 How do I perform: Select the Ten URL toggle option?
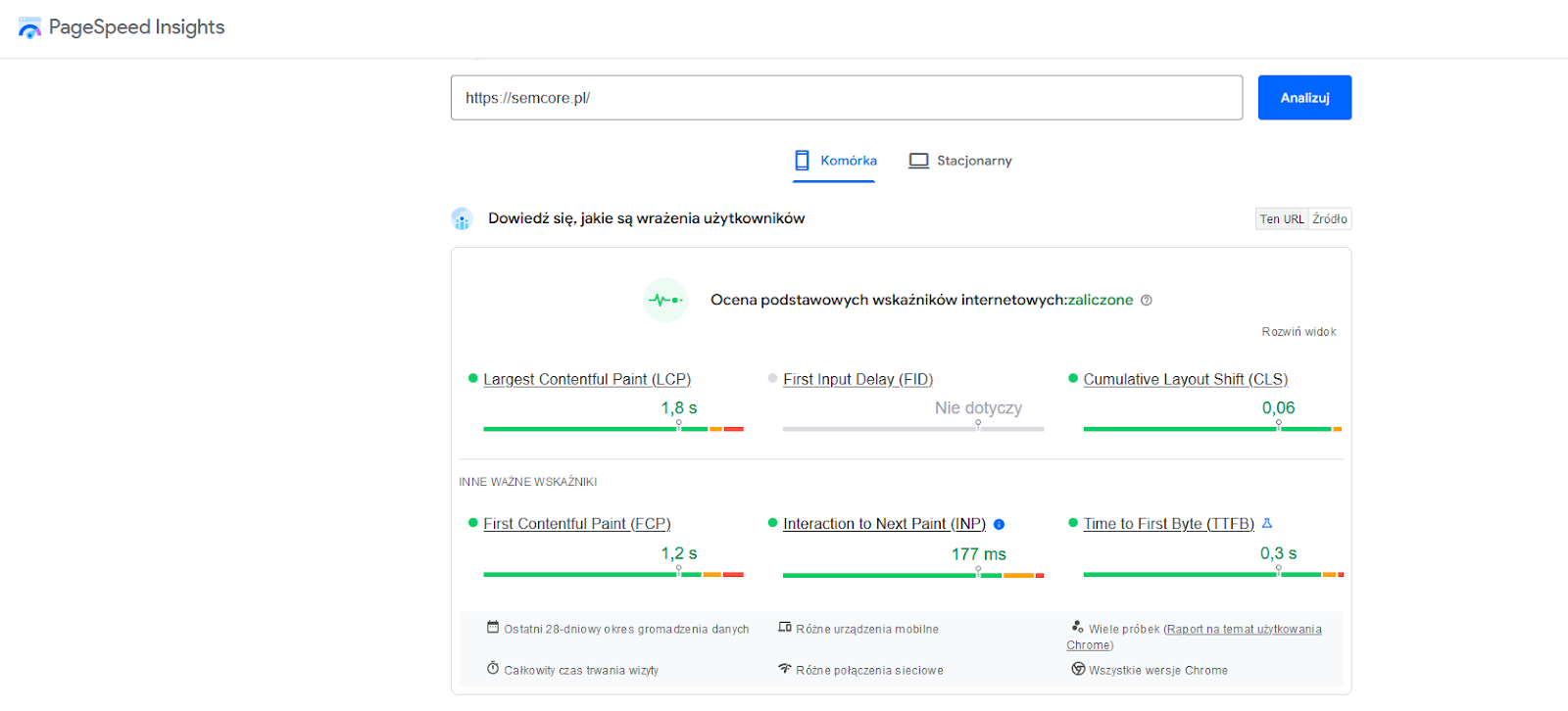[x=1282, y=219]
